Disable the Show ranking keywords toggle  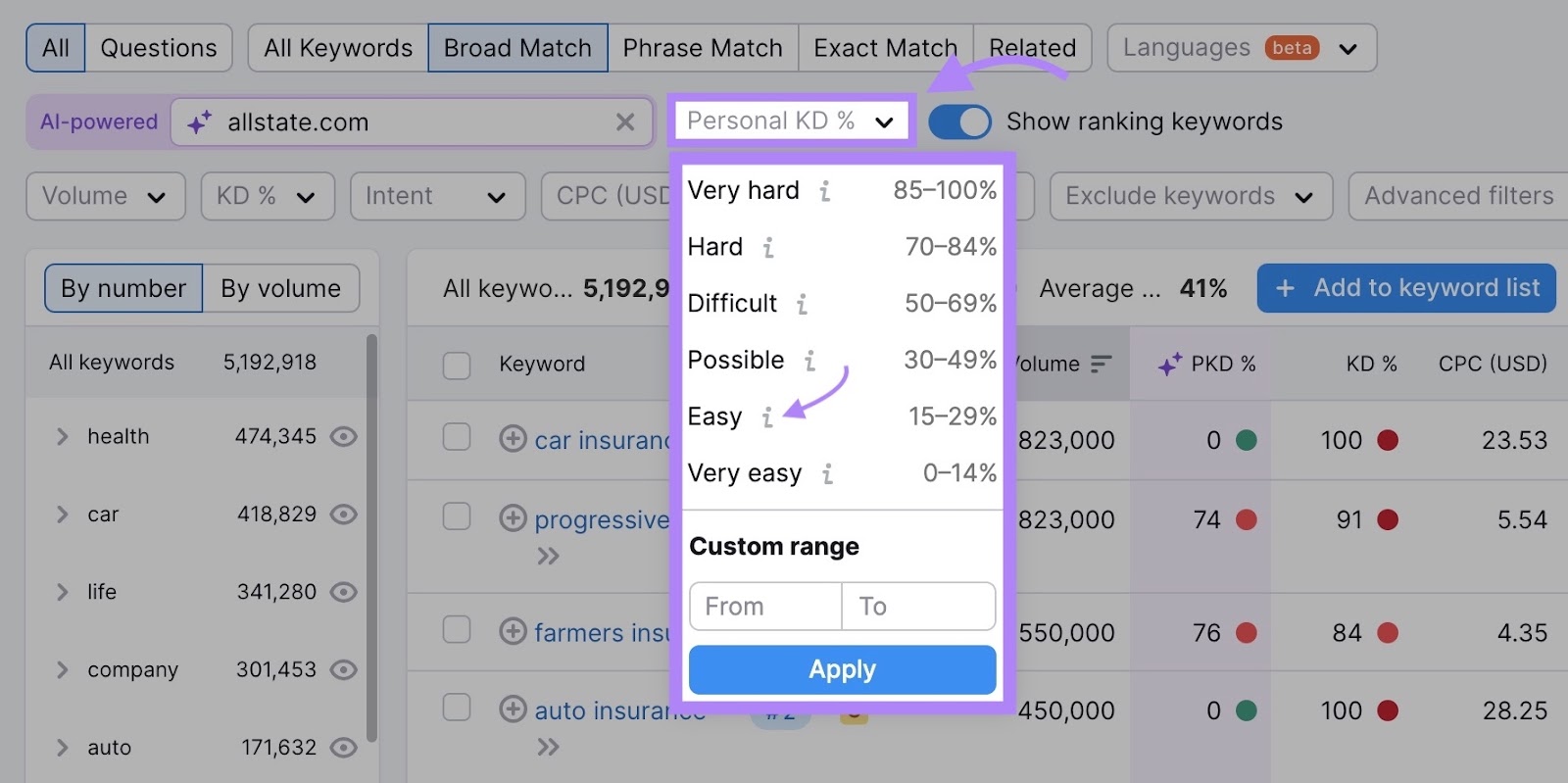coord(961,122)
